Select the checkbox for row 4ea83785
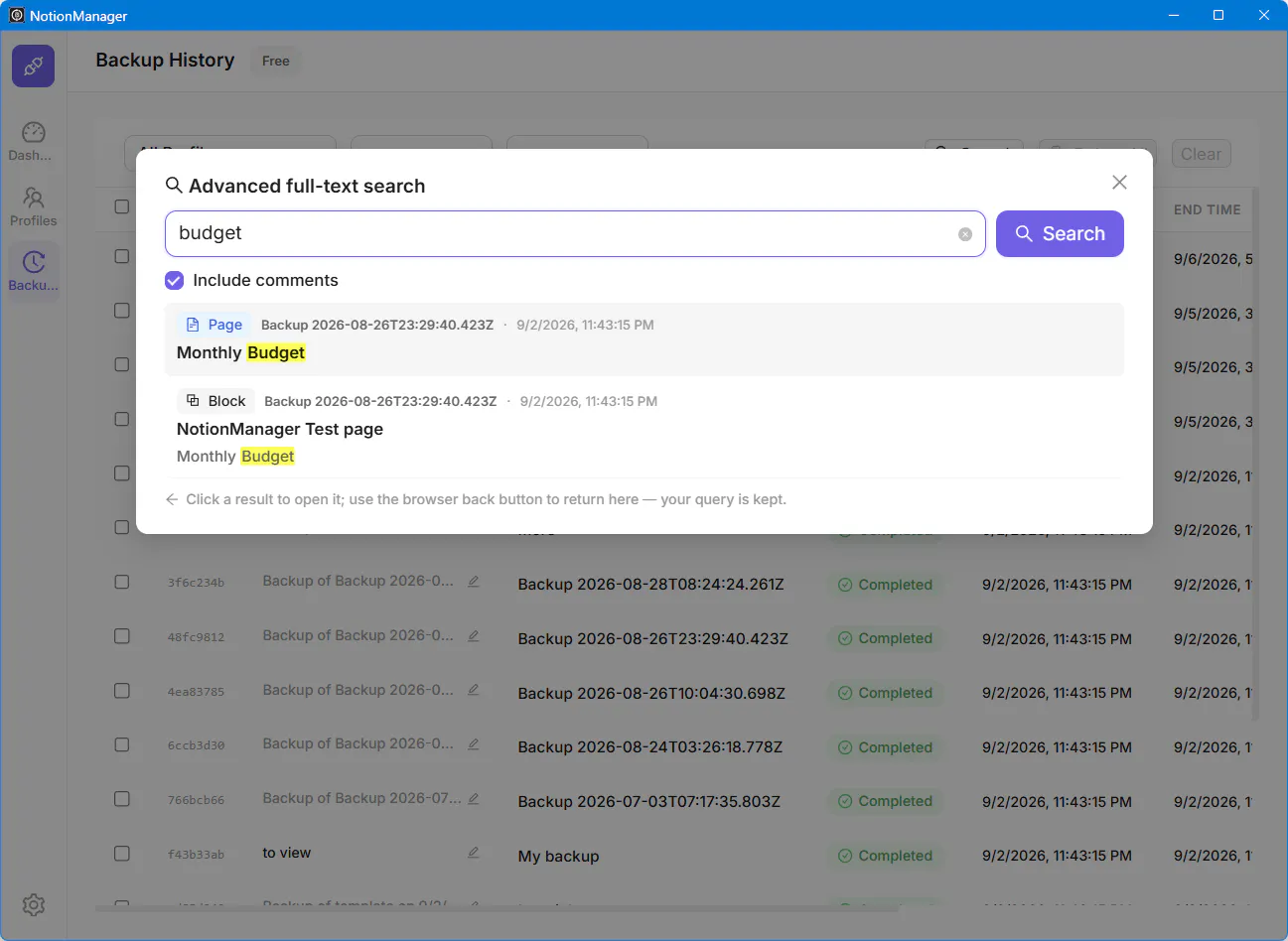 [121, 690]
